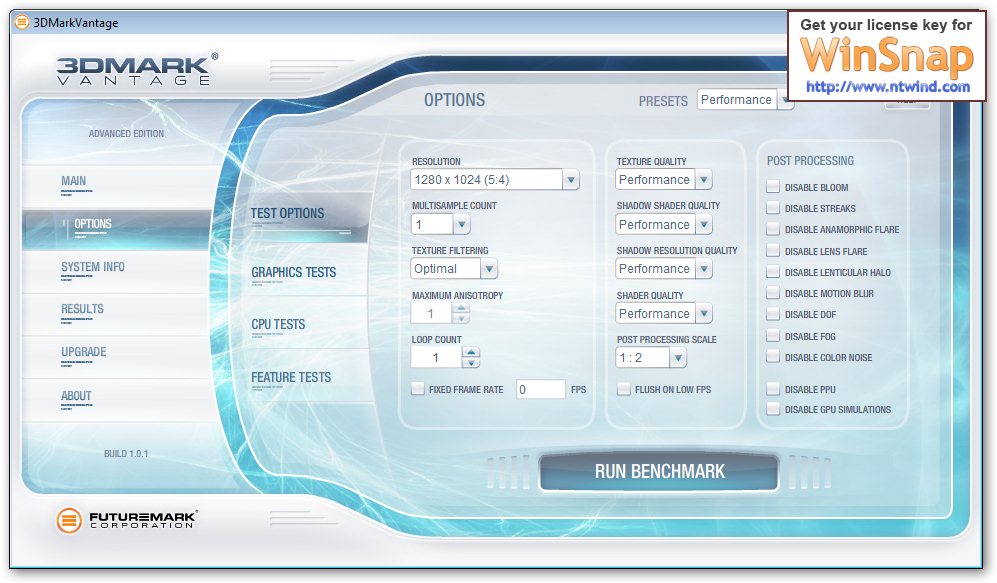
Task: Open the System Info section
Action: (117, 270)
